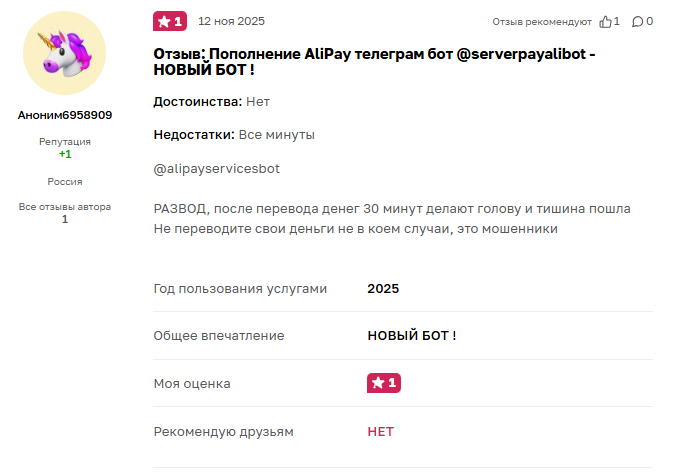Click the 2025 year-of-use value
Image resolution: width=678 pixels, height=473 pixels.
(383, 288)
